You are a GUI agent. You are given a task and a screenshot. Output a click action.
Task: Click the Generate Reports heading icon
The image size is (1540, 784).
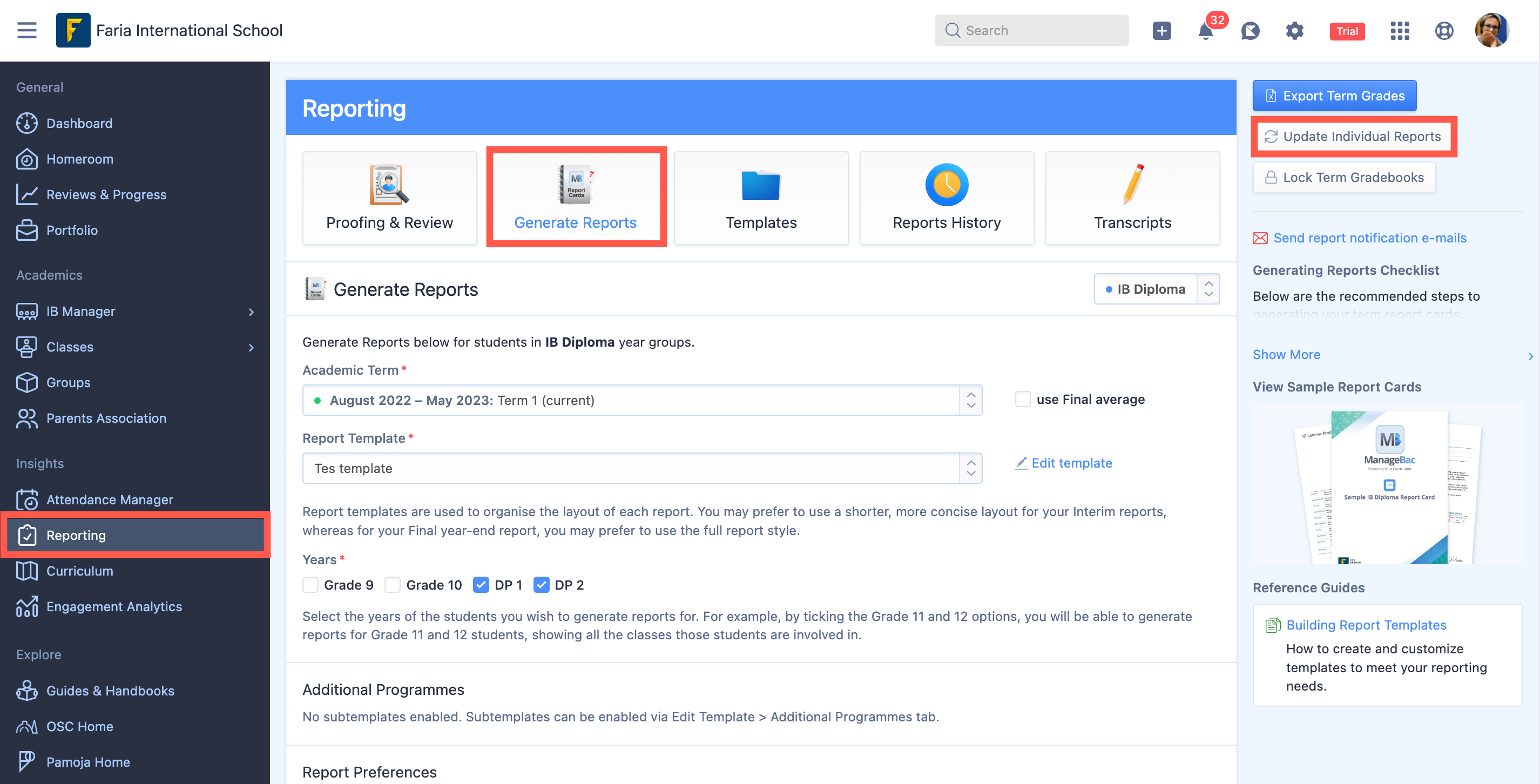point(315,289)
